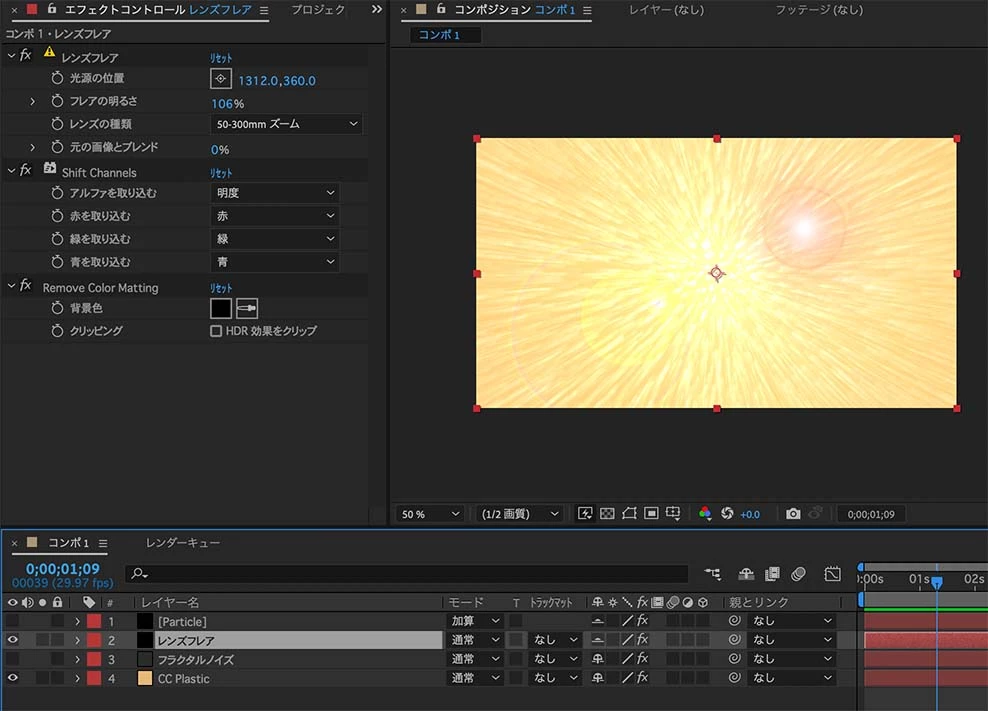Click the region of interest button

652,514
